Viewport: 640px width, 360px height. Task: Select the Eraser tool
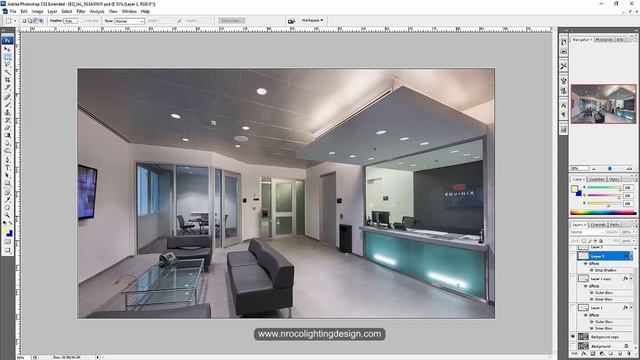pos(7,128)
